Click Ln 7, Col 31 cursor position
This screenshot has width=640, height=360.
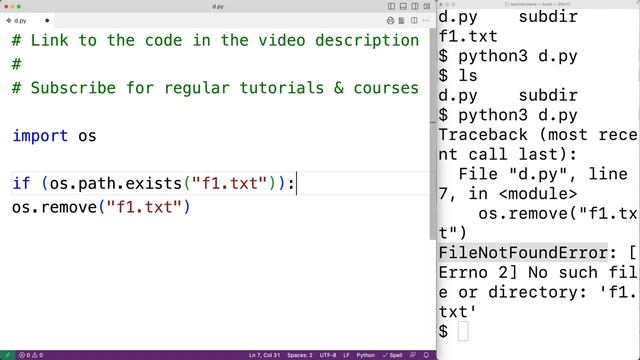264,355
